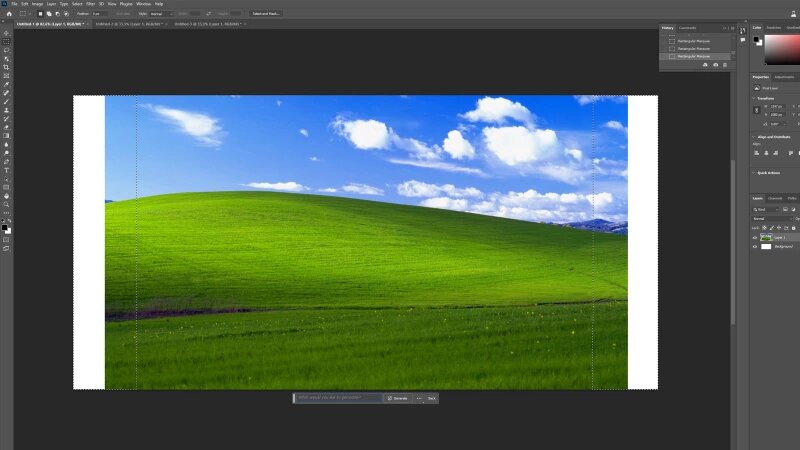Select the Spot Healing Brush tool
The width and height of the screenshot is (800, 450).
(6, 93)
